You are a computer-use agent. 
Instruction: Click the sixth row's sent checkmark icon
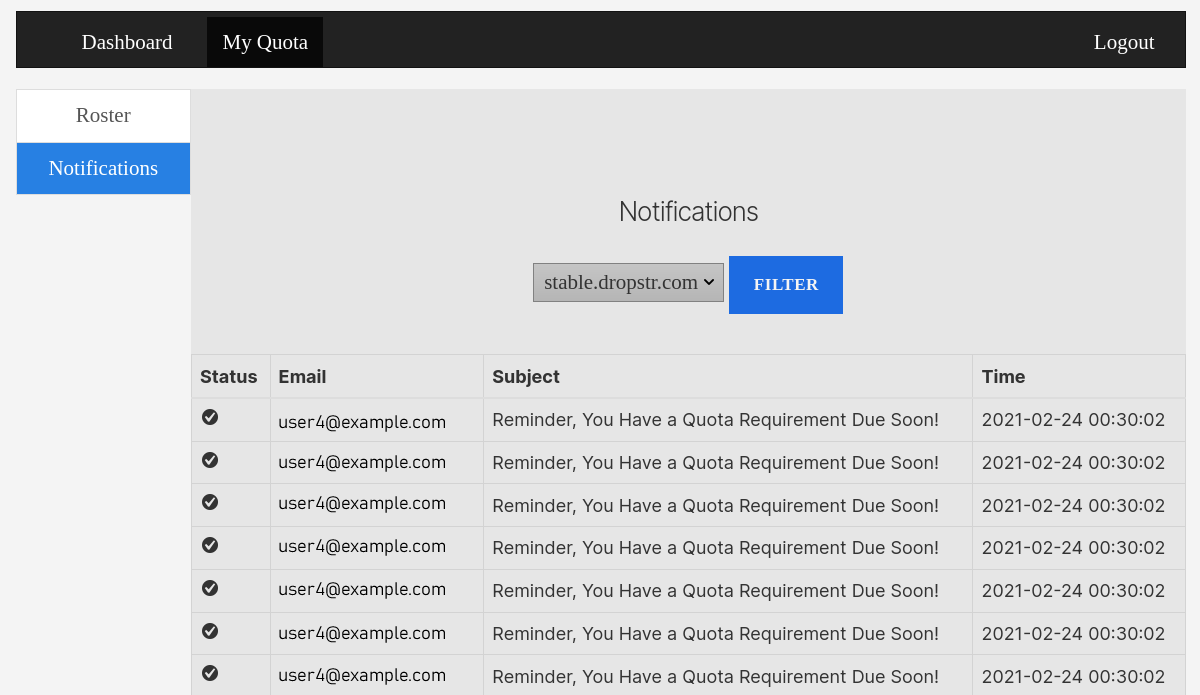[210, 631]
